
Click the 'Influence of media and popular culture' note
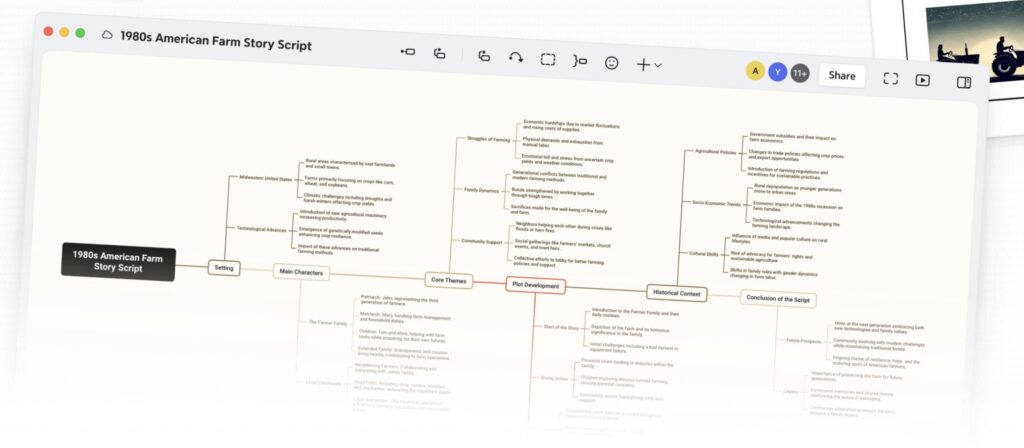[x=779, y=240]
